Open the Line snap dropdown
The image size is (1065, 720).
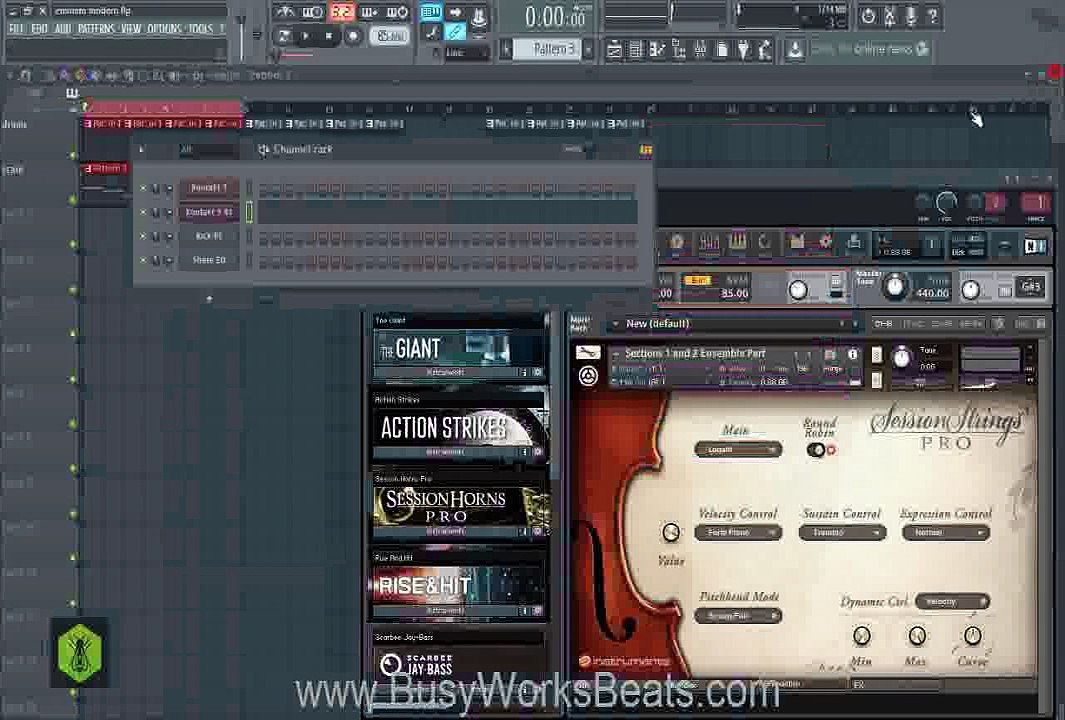[466, 52]
